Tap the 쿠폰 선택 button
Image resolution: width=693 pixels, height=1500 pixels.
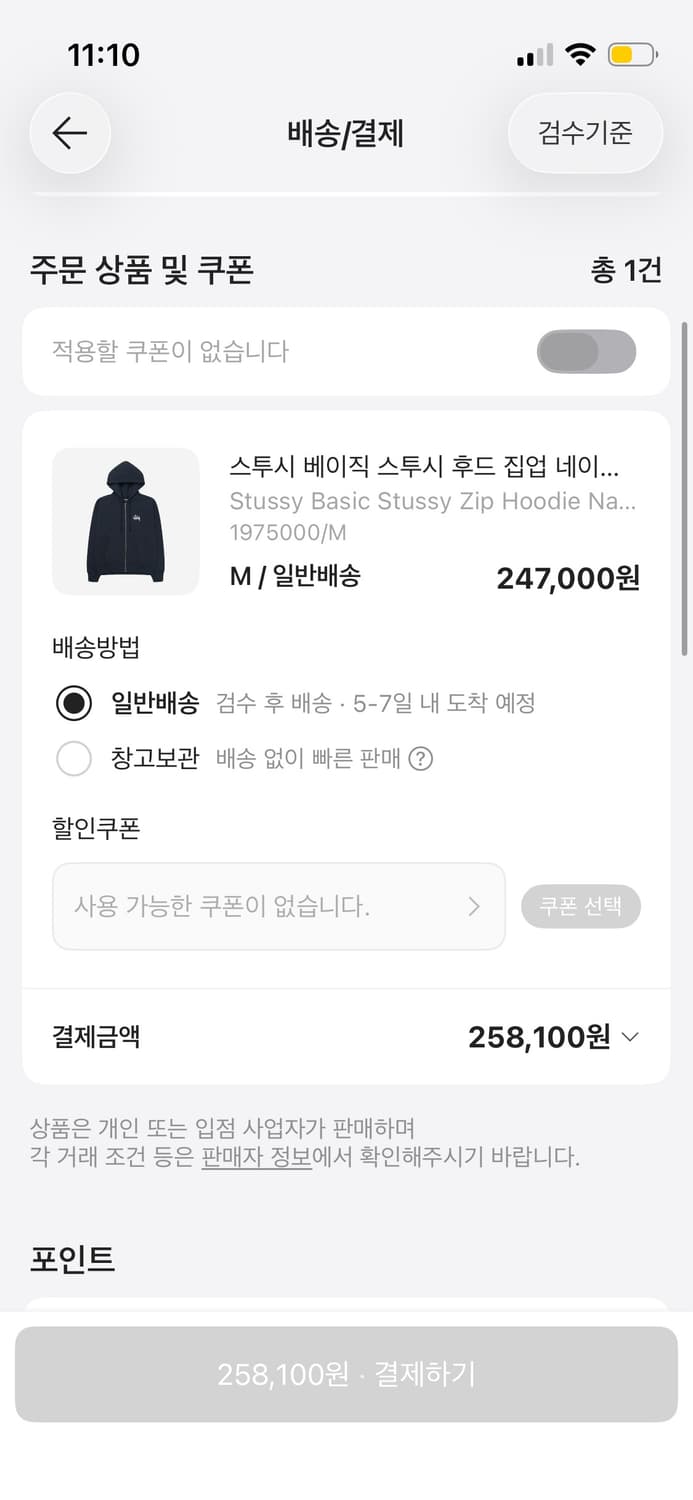(x=581, y=905)
